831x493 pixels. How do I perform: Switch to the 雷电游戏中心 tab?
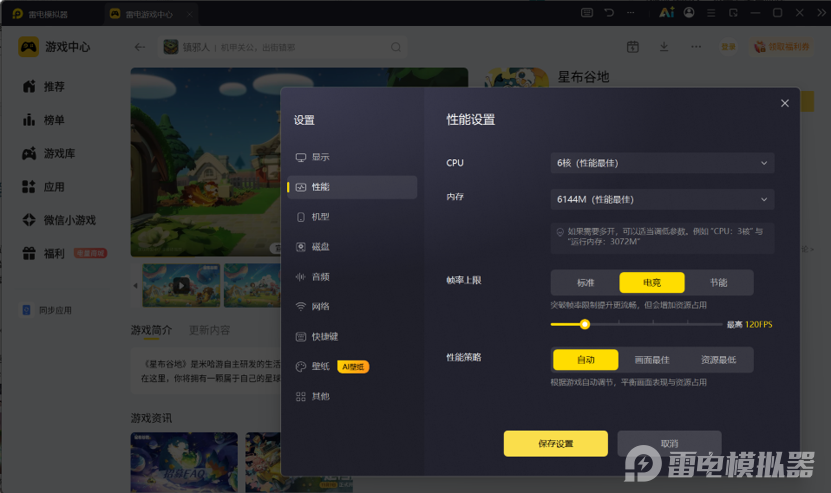tap(151, 14)
